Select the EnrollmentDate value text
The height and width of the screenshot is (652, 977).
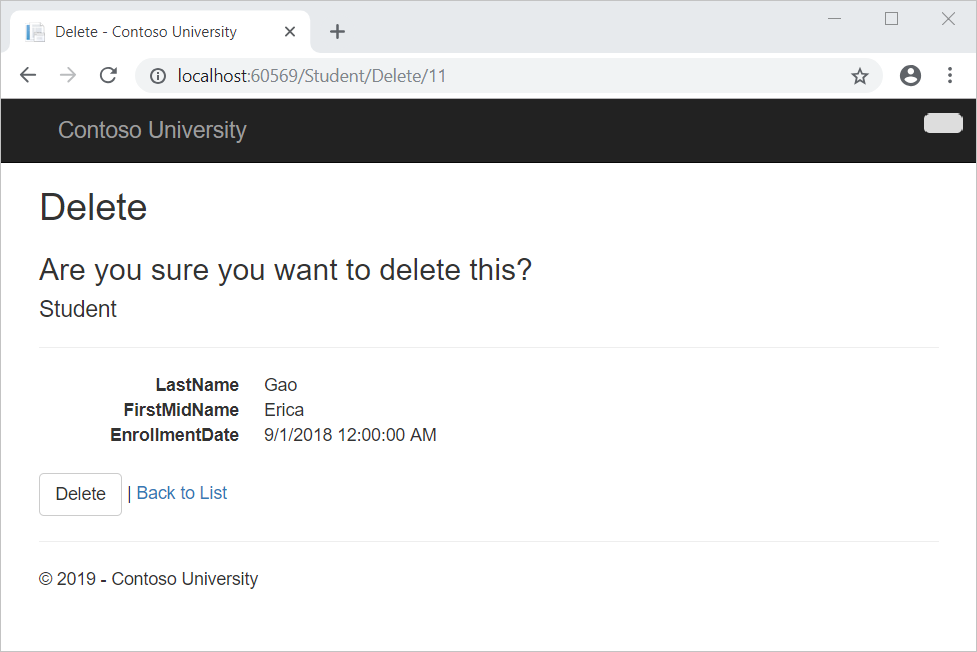350,434
